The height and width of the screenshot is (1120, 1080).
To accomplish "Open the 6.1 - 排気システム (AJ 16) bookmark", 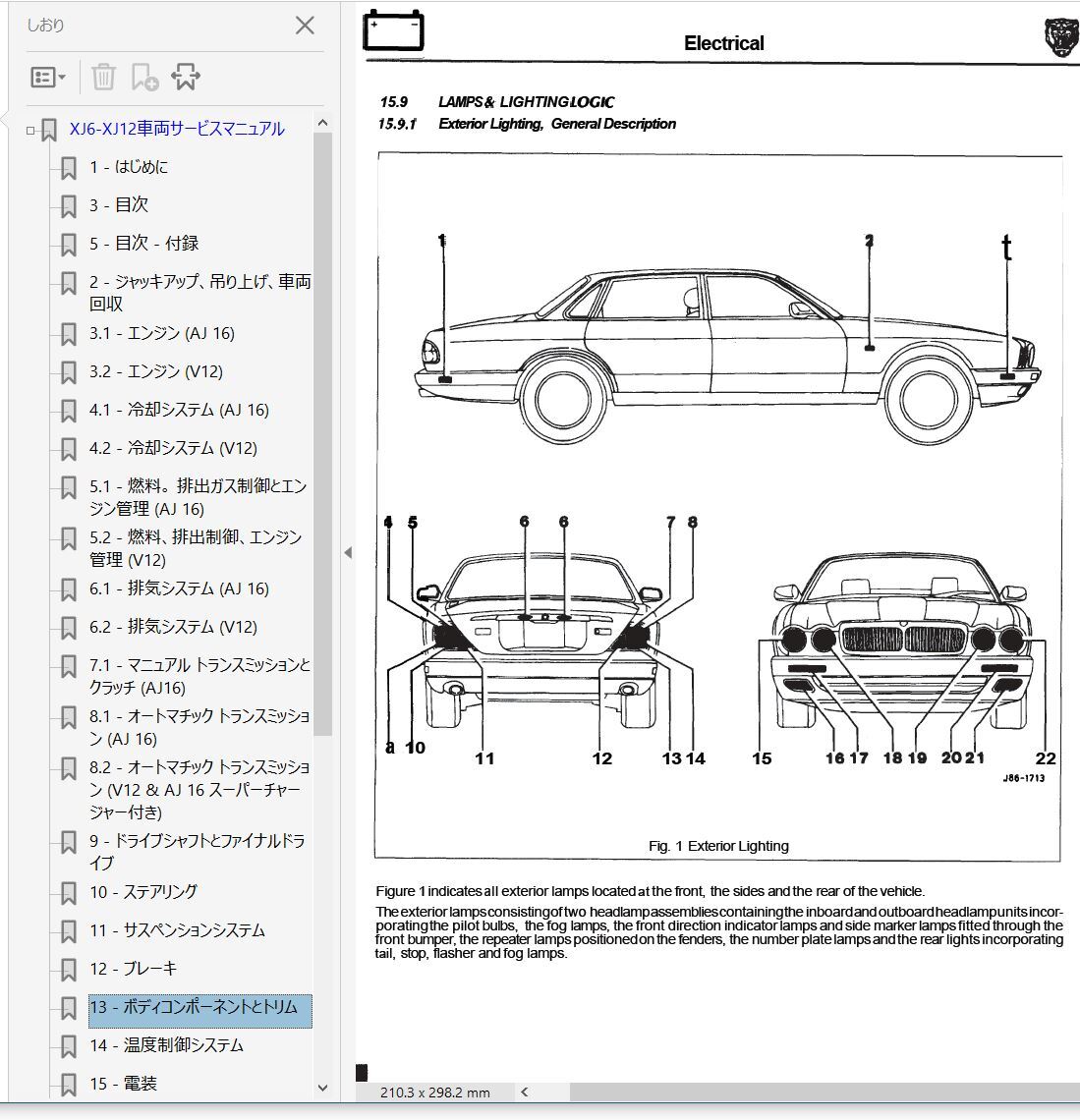I will [179, 588].
